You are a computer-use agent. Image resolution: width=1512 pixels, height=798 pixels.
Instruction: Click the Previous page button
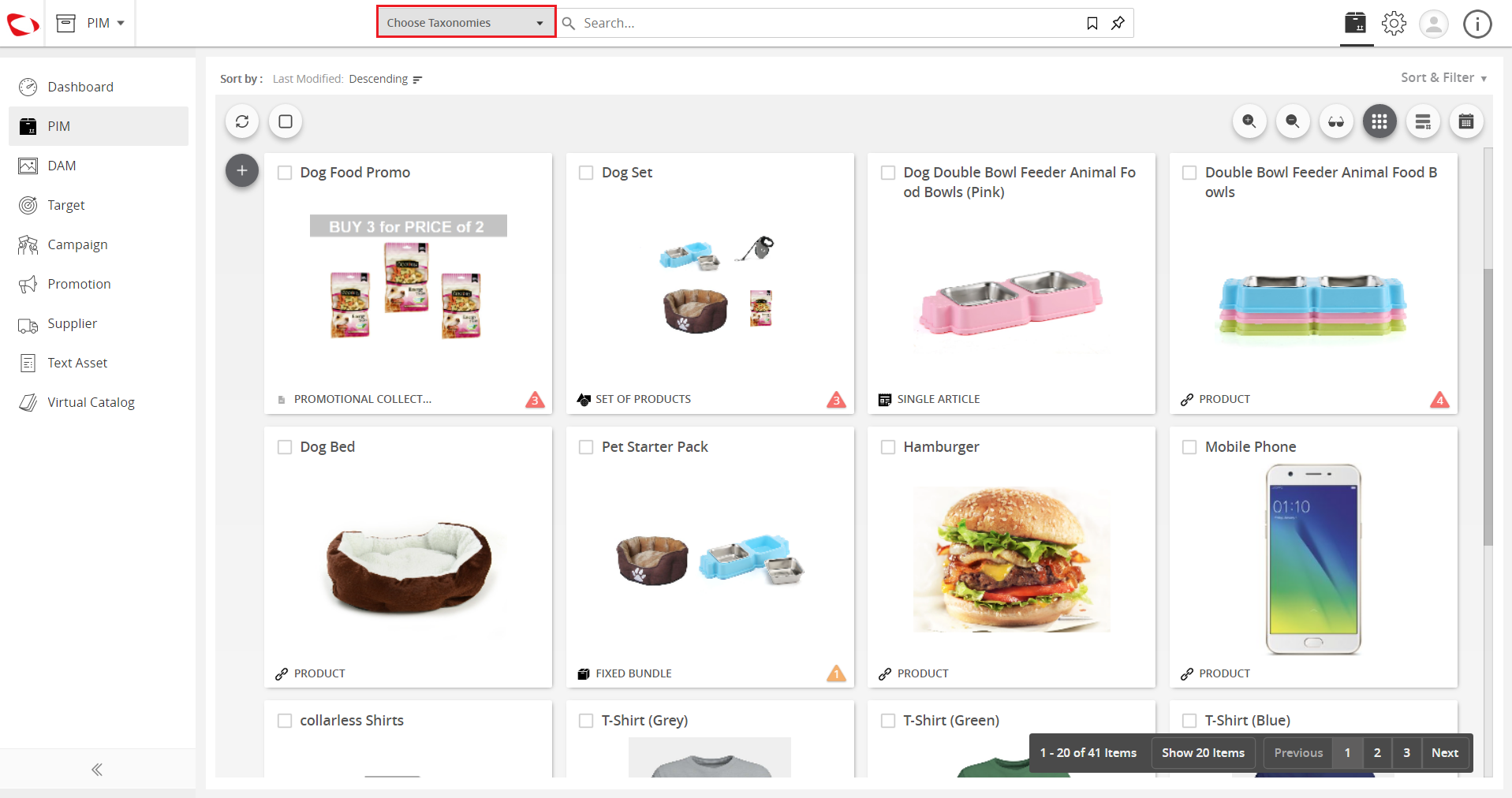click(x=1298, y=753)
